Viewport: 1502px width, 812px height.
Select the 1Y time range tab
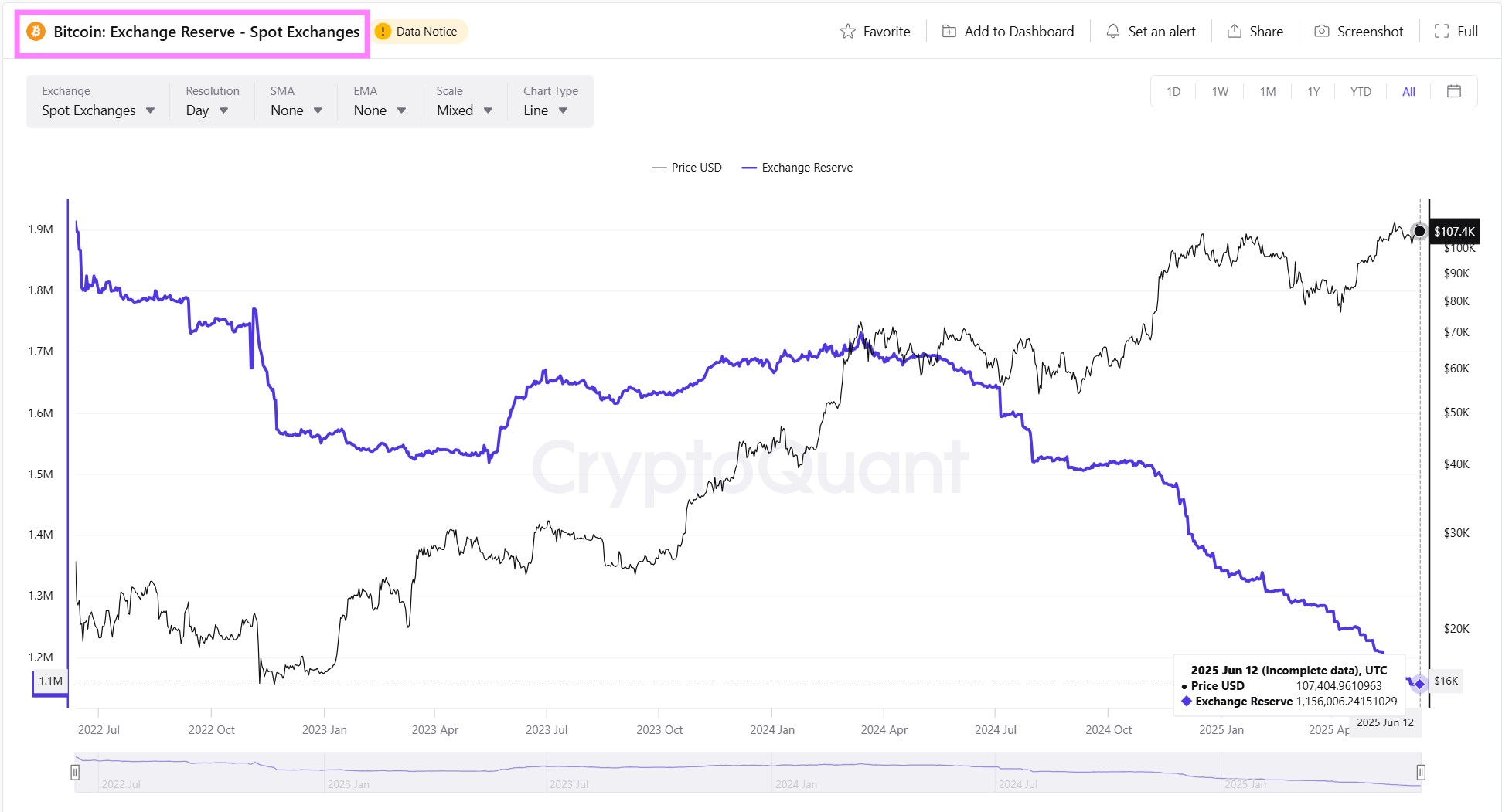pyautogui.click(x=1313, y=91)
